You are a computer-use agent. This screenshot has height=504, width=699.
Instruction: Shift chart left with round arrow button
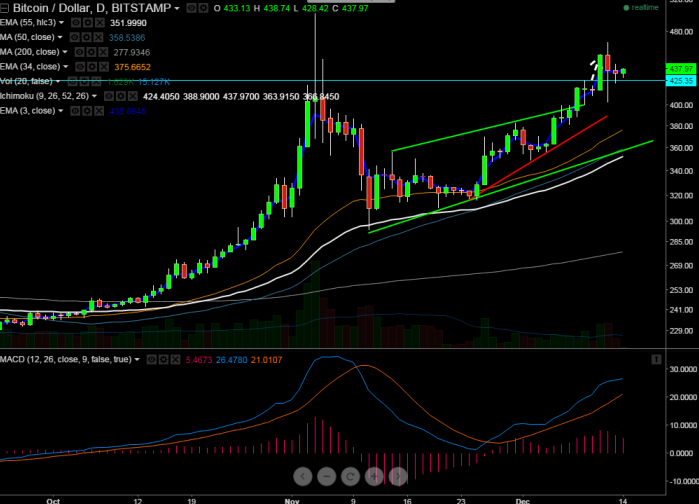[x=303, y=476]
